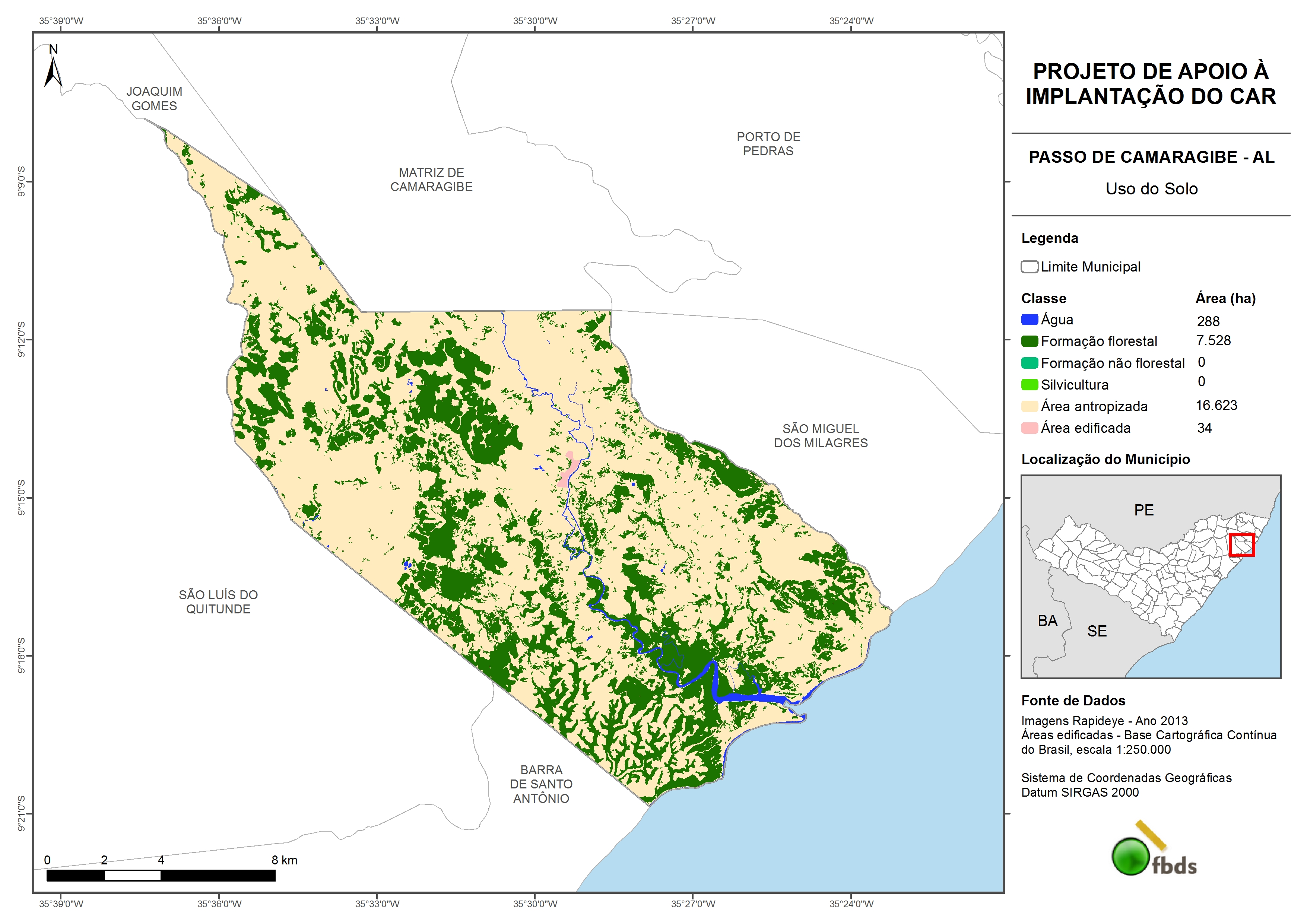Screen dimensions: 1307x924
Task: Click the Fonte de Dados heading
Action: 1073,701
